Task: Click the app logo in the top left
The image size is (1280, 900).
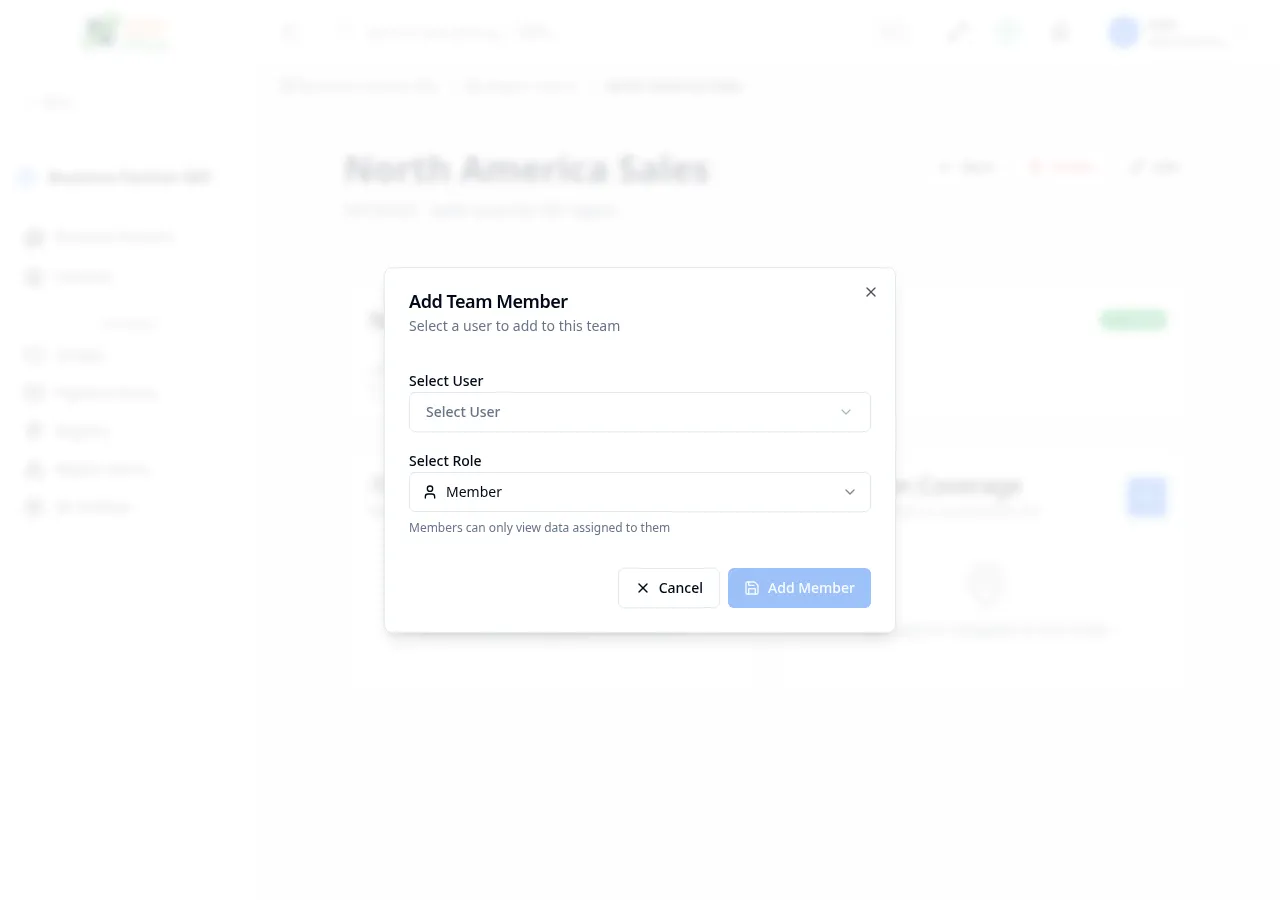Action: click(126, 32)
